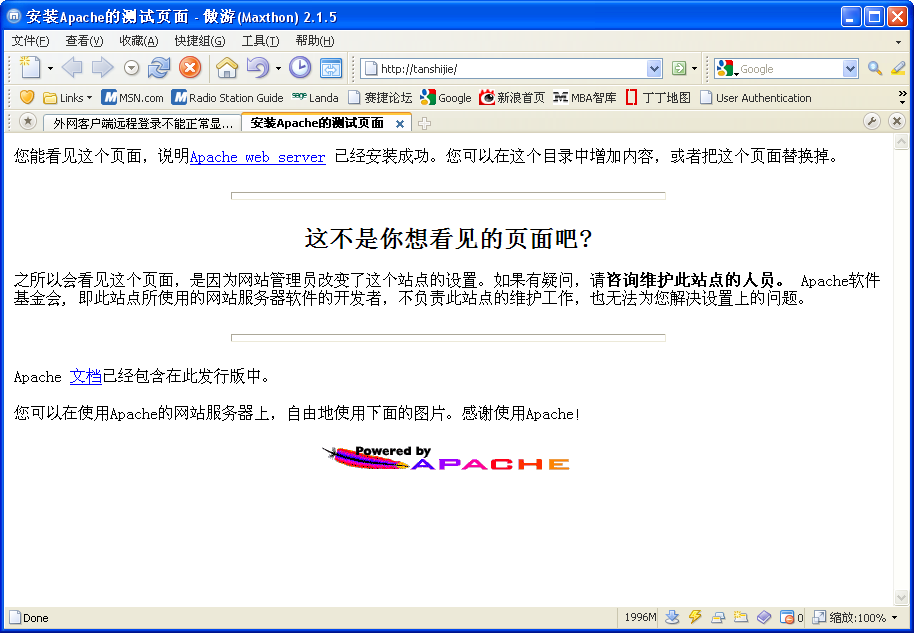Click the History clock icon

point(300,68)
